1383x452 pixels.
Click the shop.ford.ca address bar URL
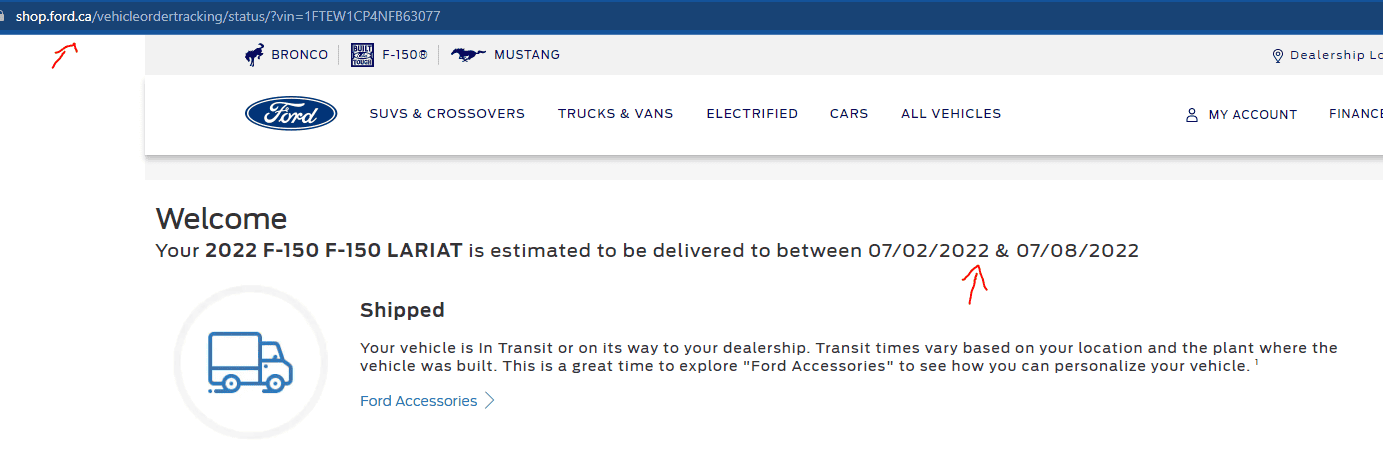pos(228,17)
